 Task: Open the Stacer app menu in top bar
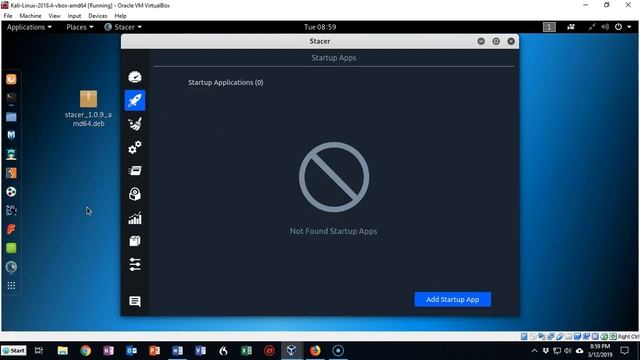point(123,27)
